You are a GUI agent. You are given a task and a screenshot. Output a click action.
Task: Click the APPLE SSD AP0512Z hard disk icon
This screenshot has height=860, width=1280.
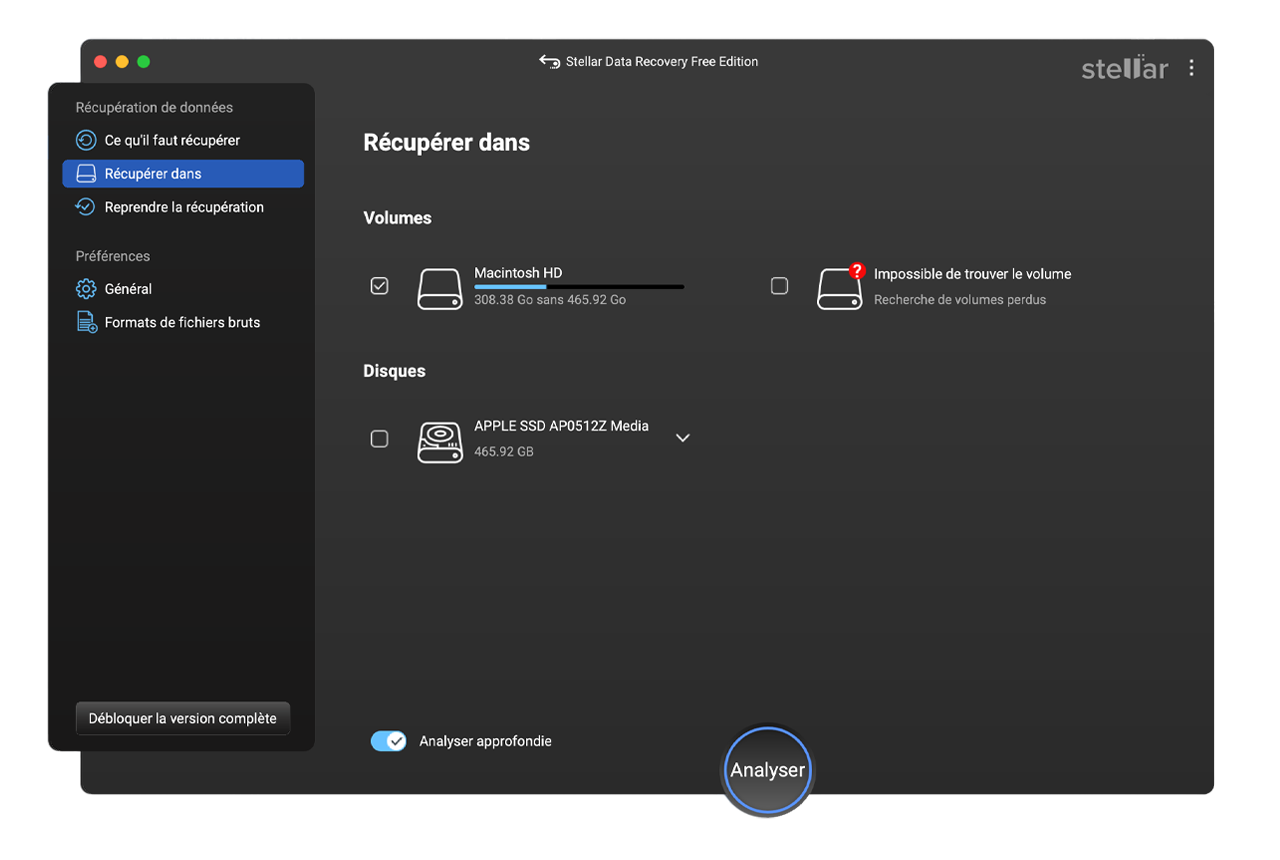(x=440, y=442)
